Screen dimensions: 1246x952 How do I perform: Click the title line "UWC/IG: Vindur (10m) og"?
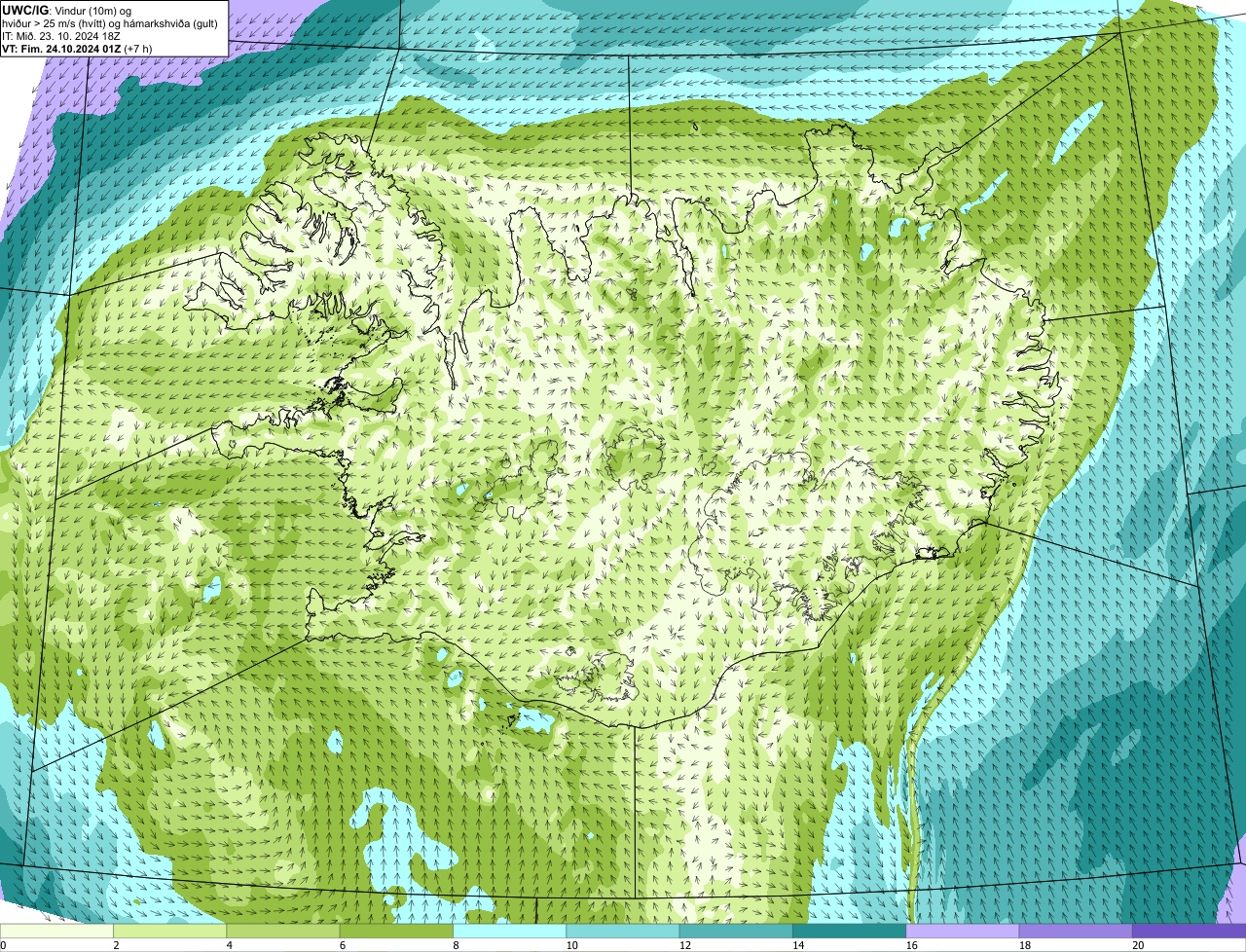click(x=66, y=10)
